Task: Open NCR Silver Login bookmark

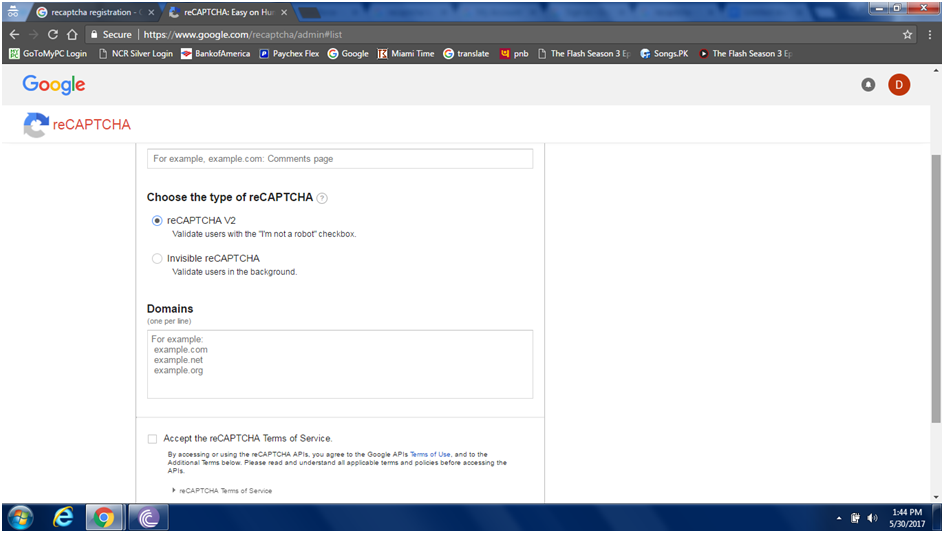Action: pos(135,54)
